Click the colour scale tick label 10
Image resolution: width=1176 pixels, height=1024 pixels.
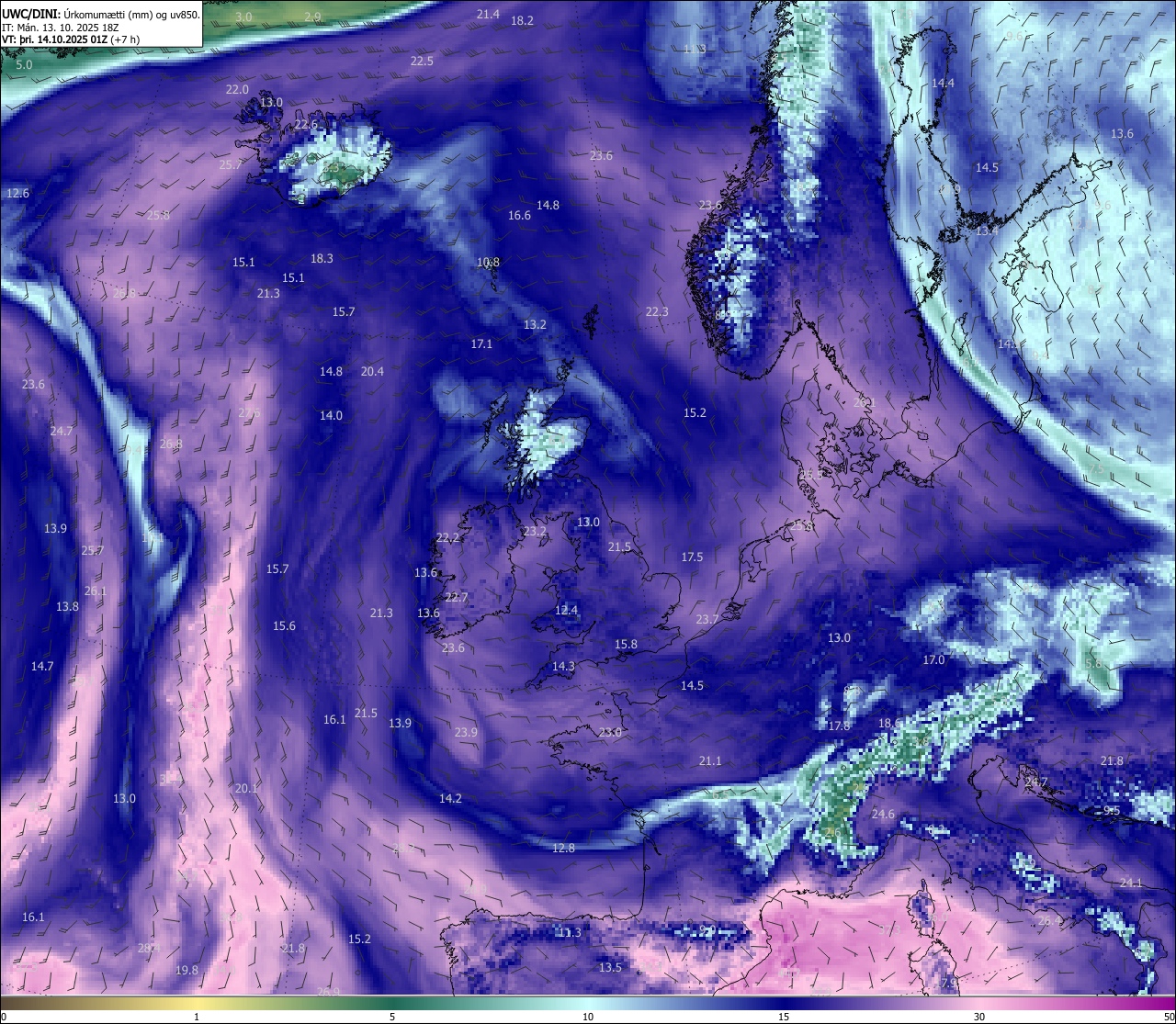(x=588, y=1017)
